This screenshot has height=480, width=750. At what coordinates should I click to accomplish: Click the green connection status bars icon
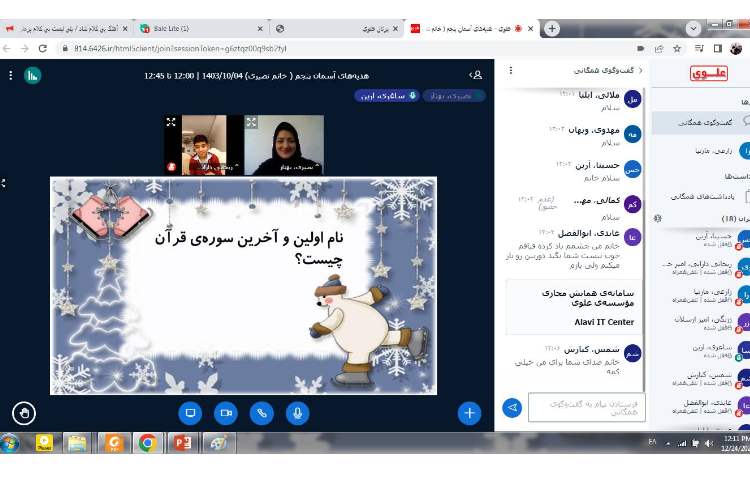coord(33,76)
